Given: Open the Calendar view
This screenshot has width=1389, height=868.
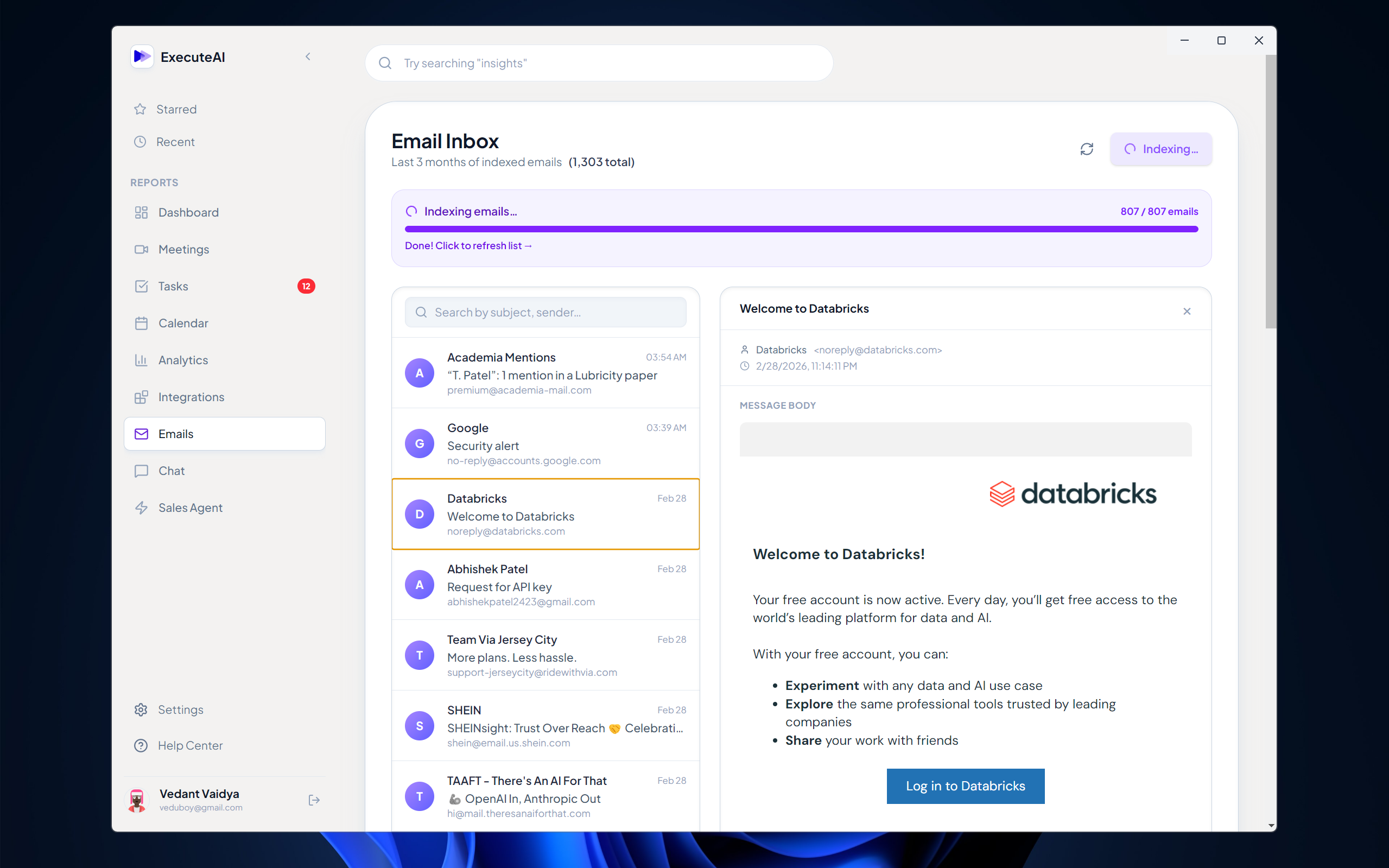Looking at the screenshot, I should [x=183, y=323].
